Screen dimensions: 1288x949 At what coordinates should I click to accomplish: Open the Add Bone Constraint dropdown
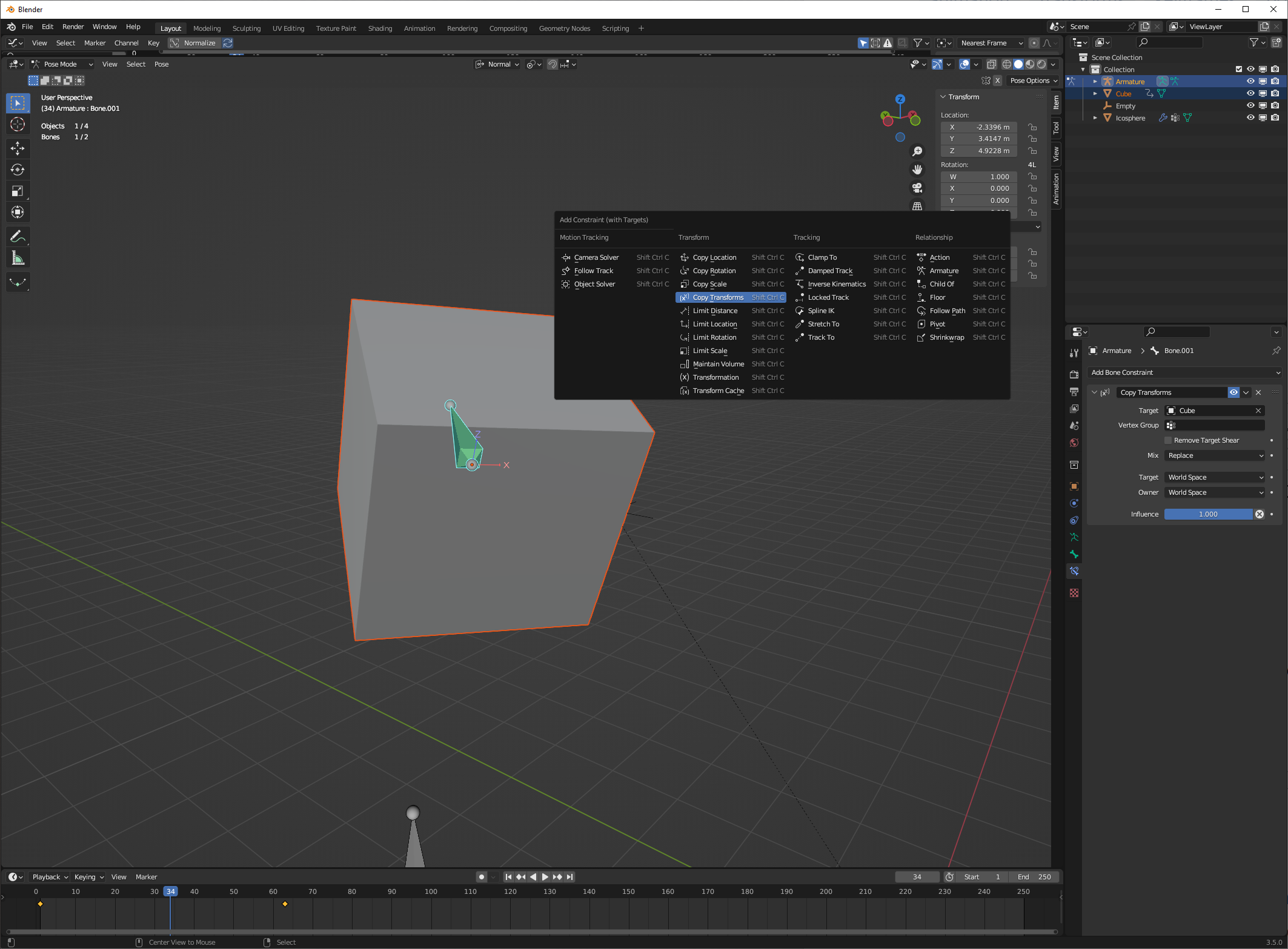[1185, 372]
